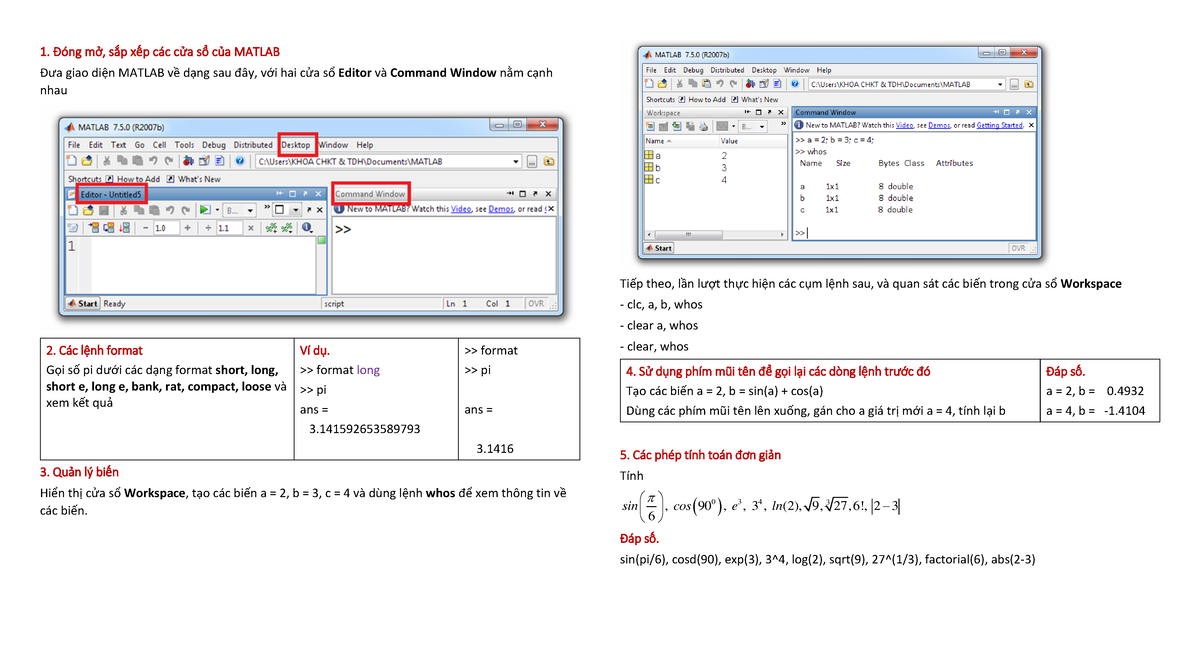Select variable 'a' in the Workspace list
This screenshot has width=1200, height=662.
click(x=656, y=156)
